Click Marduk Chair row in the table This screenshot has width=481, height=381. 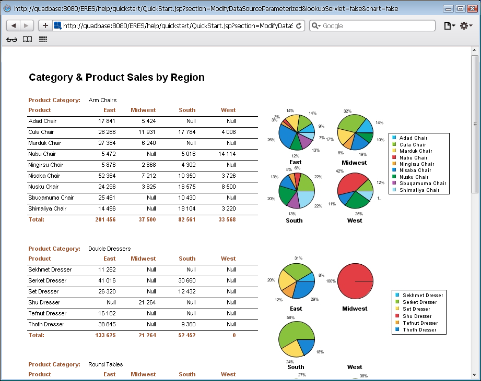coord(142,143)
